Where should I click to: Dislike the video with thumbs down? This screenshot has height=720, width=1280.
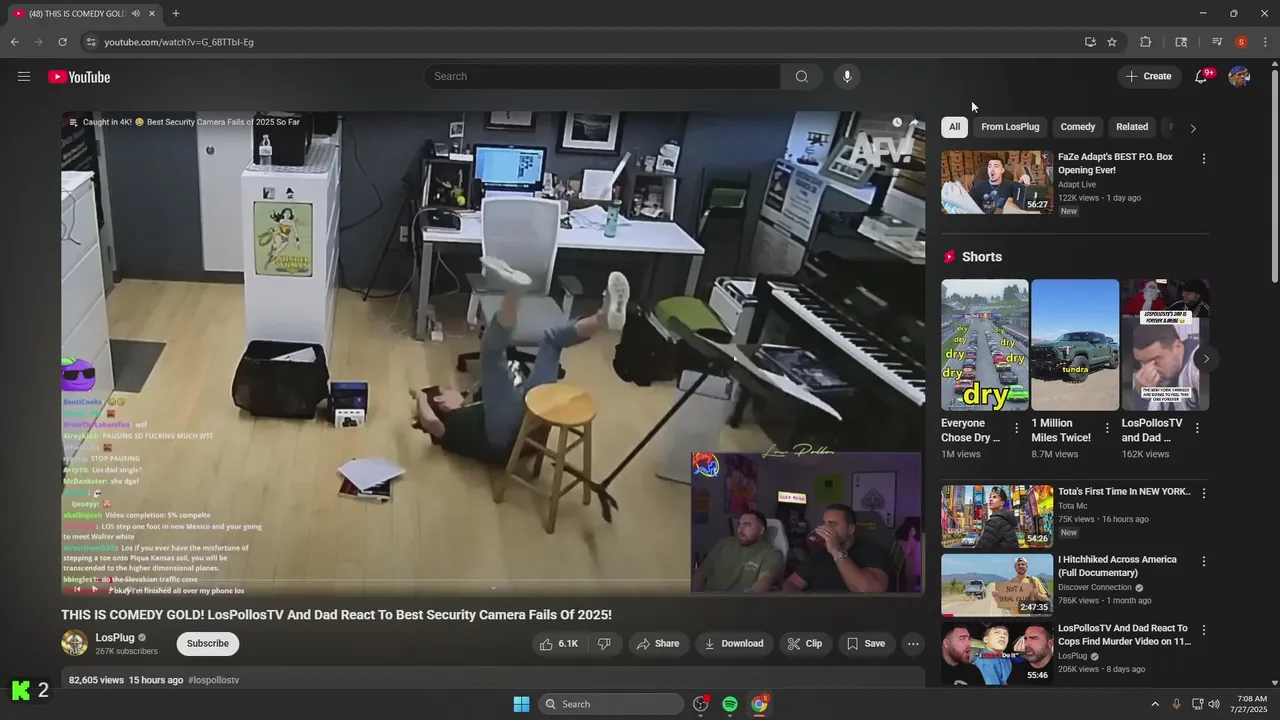pos(604,644)
